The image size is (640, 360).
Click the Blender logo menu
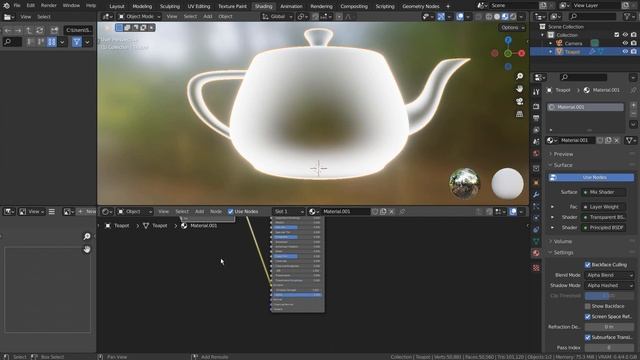[6, 6]
